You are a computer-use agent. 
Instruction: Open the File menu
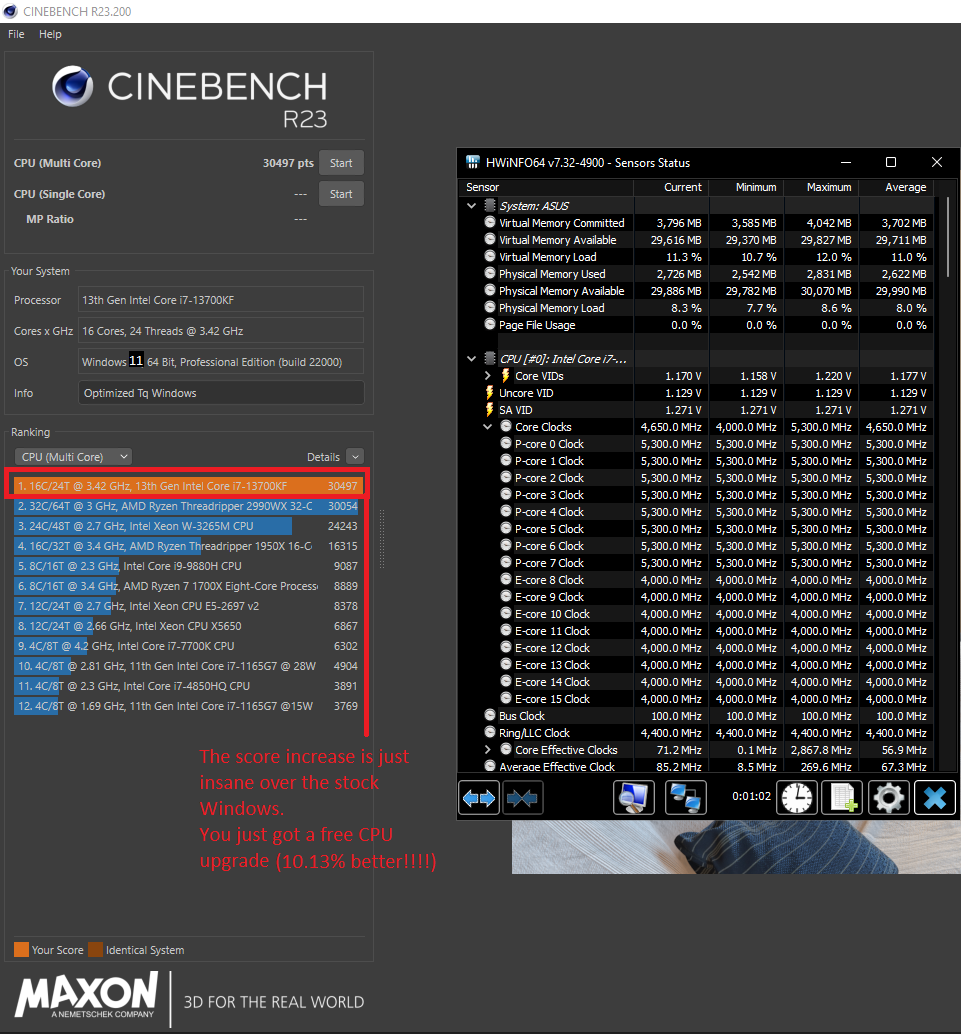coord(16,34)
